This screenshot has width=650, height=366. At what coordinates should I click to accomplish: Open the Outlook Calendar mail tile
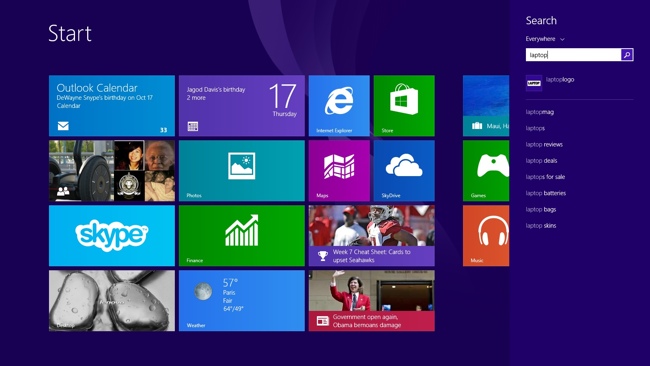[112, 106]
